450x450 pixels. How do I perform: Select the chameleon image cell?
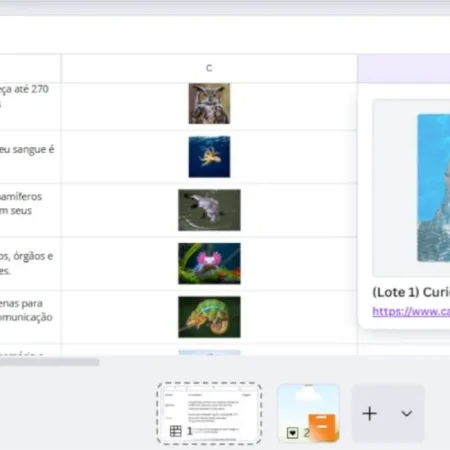coord(209,317)
